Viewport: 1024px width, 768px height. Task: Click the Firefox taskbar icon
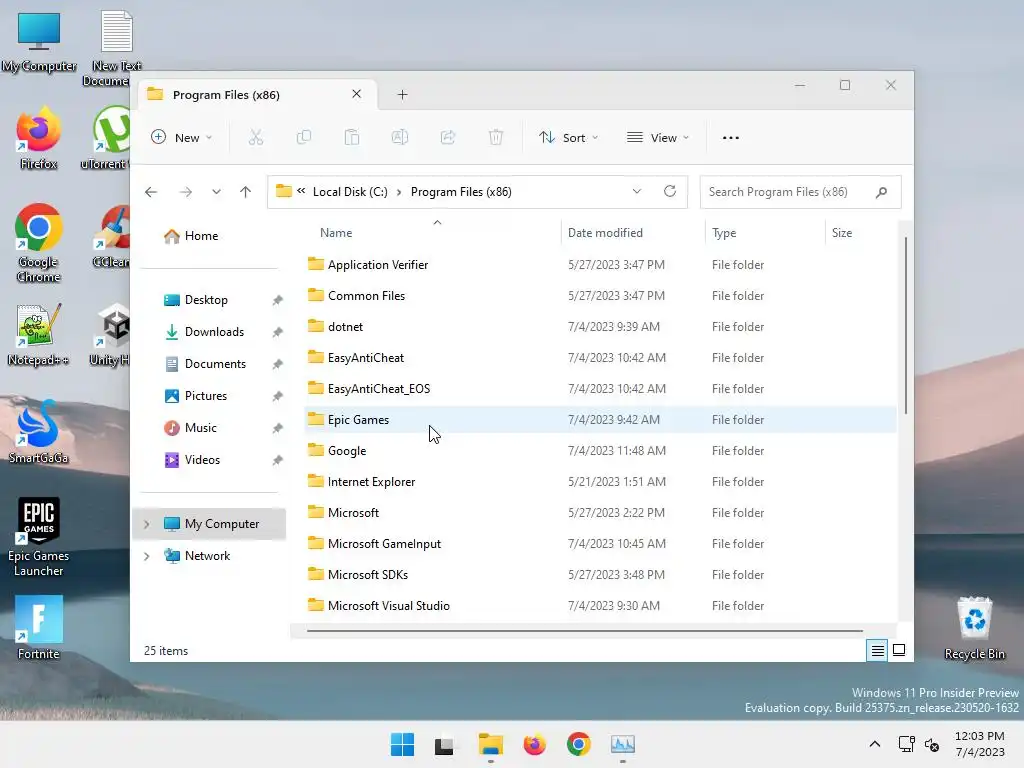535,744
